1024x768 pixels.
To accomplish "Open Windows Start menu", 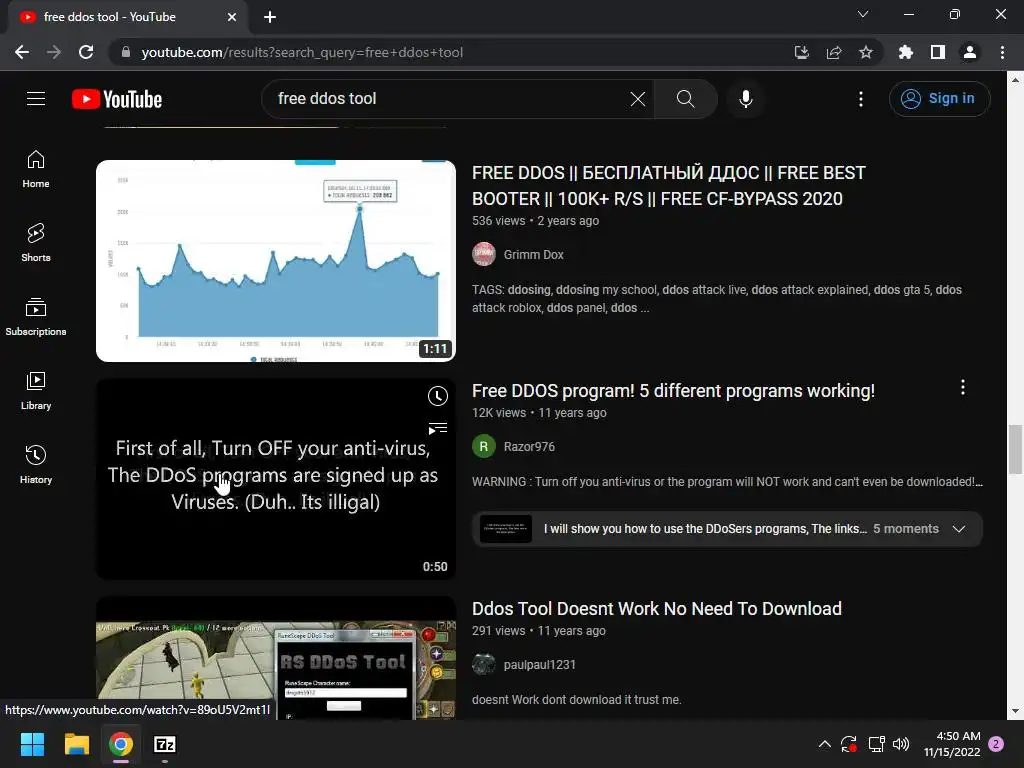I will [x=32, y=744].
